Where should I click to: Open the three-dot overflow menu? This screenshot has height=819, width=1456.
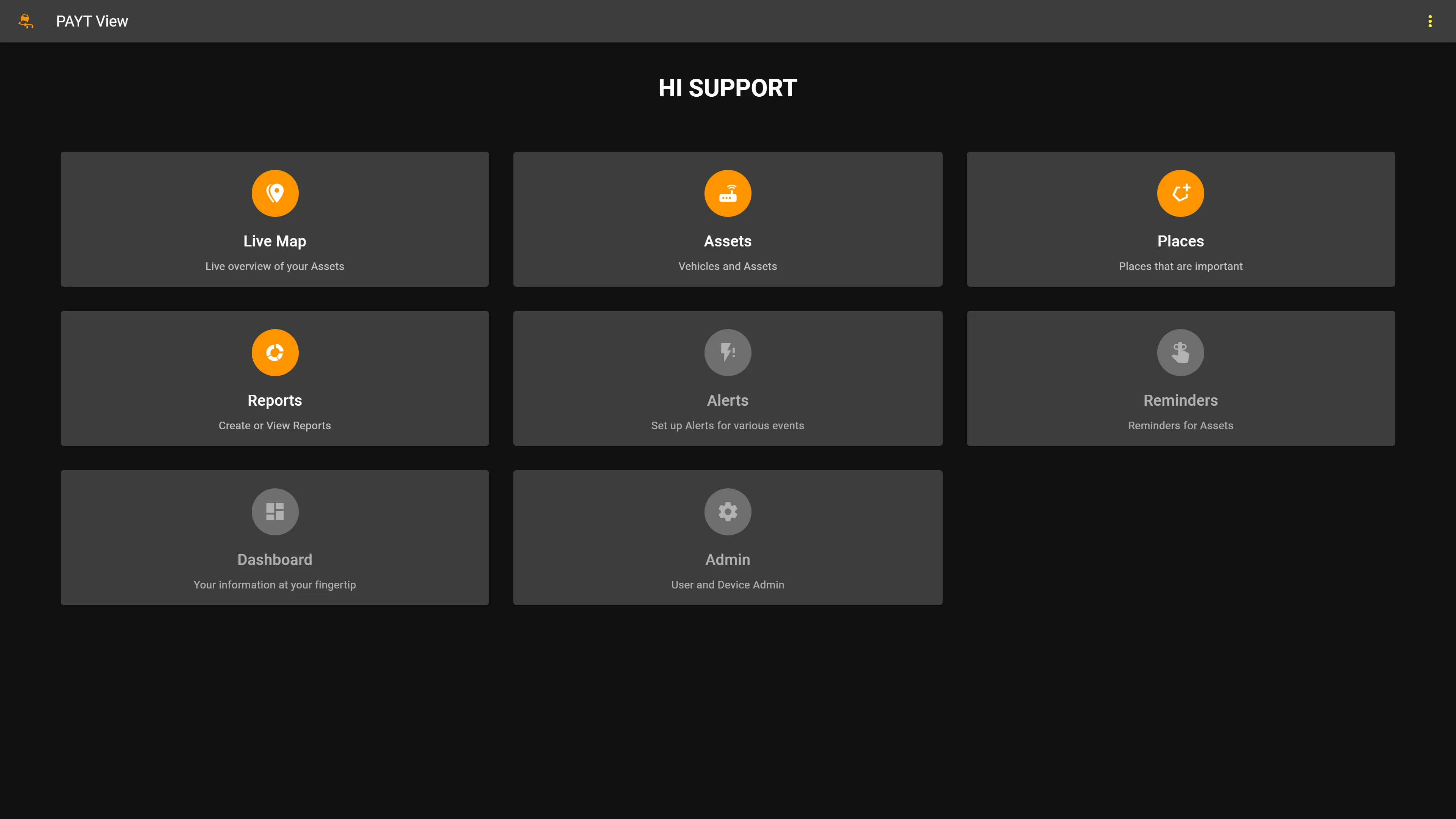tap(1430, 22)
